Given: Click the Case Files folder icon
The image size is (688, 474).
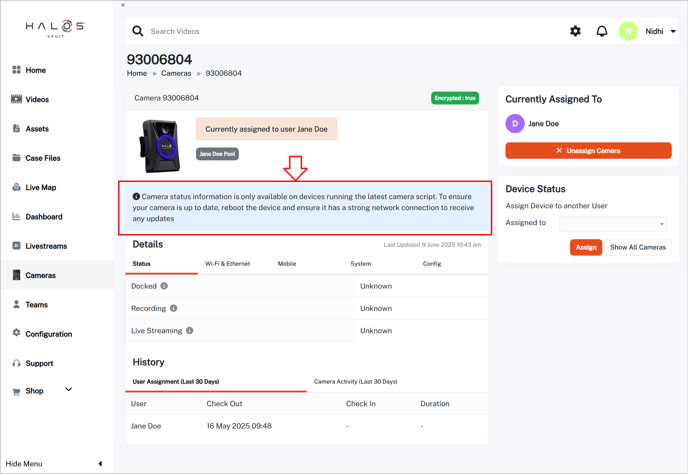Looking at the screenshot, I should (16, 158).
